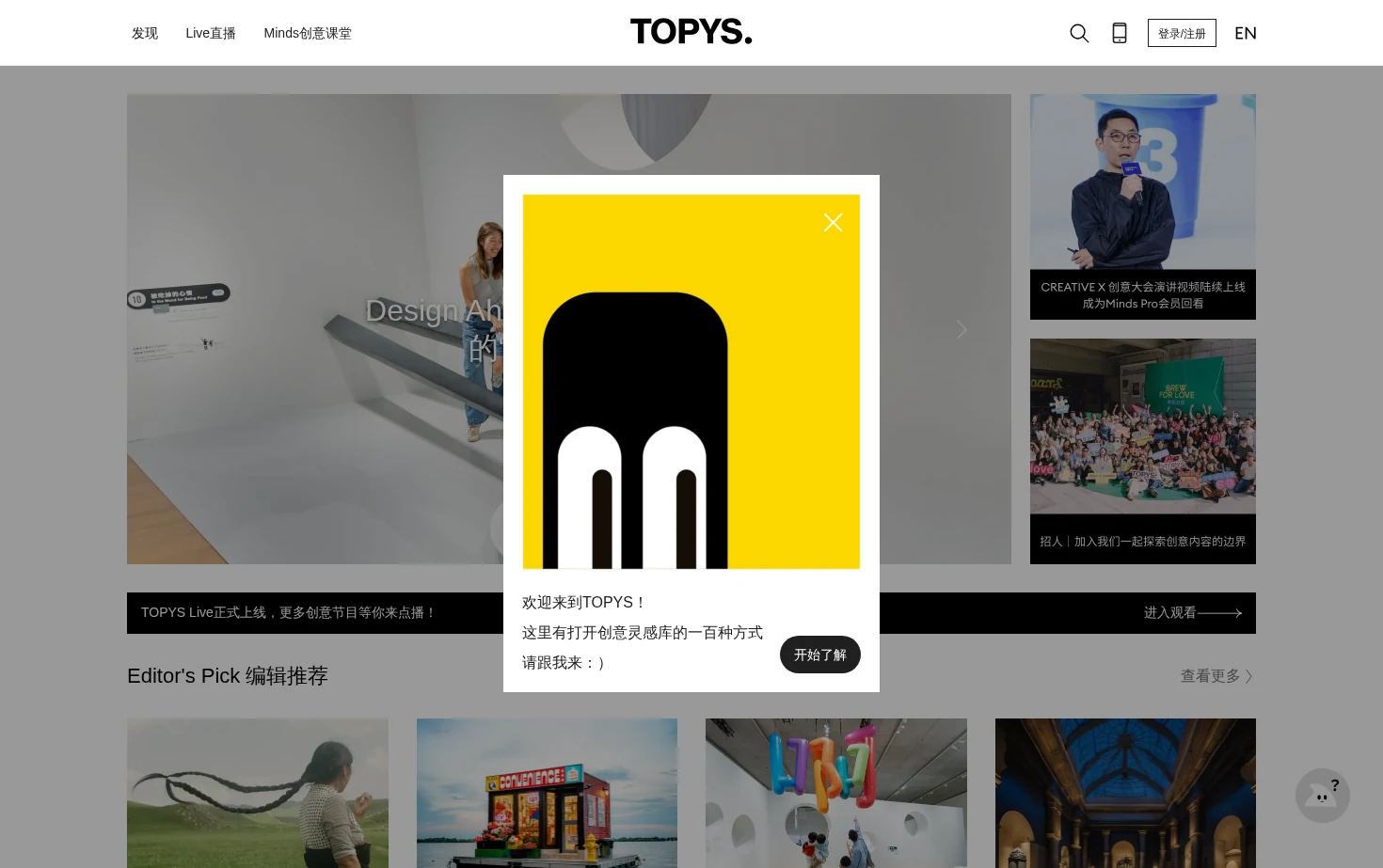The image size is (1383, 868).
Task: Expand 查看更多 for Editor's Pick
Action: click(x=1216, y=676)
